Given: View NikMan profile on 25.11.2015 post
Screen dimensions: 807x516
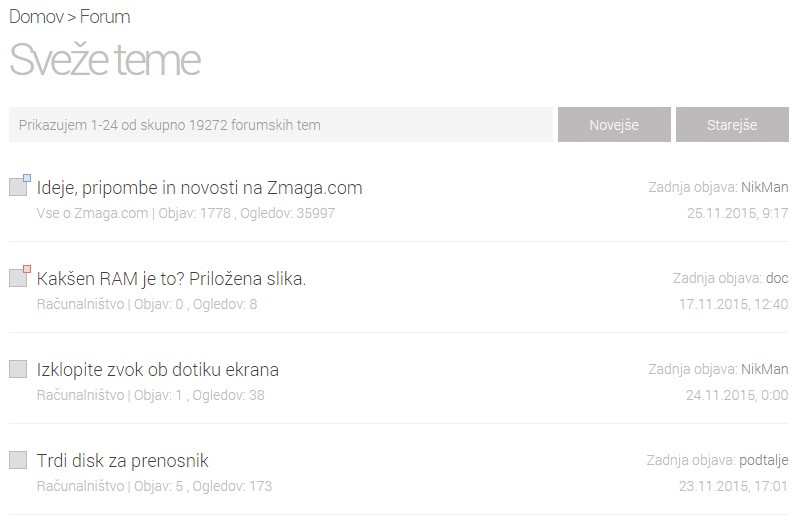Looking at the screenshot, I should coord(765,187).
